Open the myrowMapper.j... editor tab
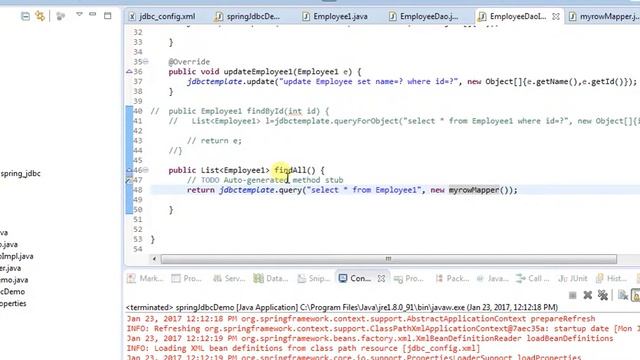The height and width of the screenshot is (360, 640). click(x=604, y=17)
